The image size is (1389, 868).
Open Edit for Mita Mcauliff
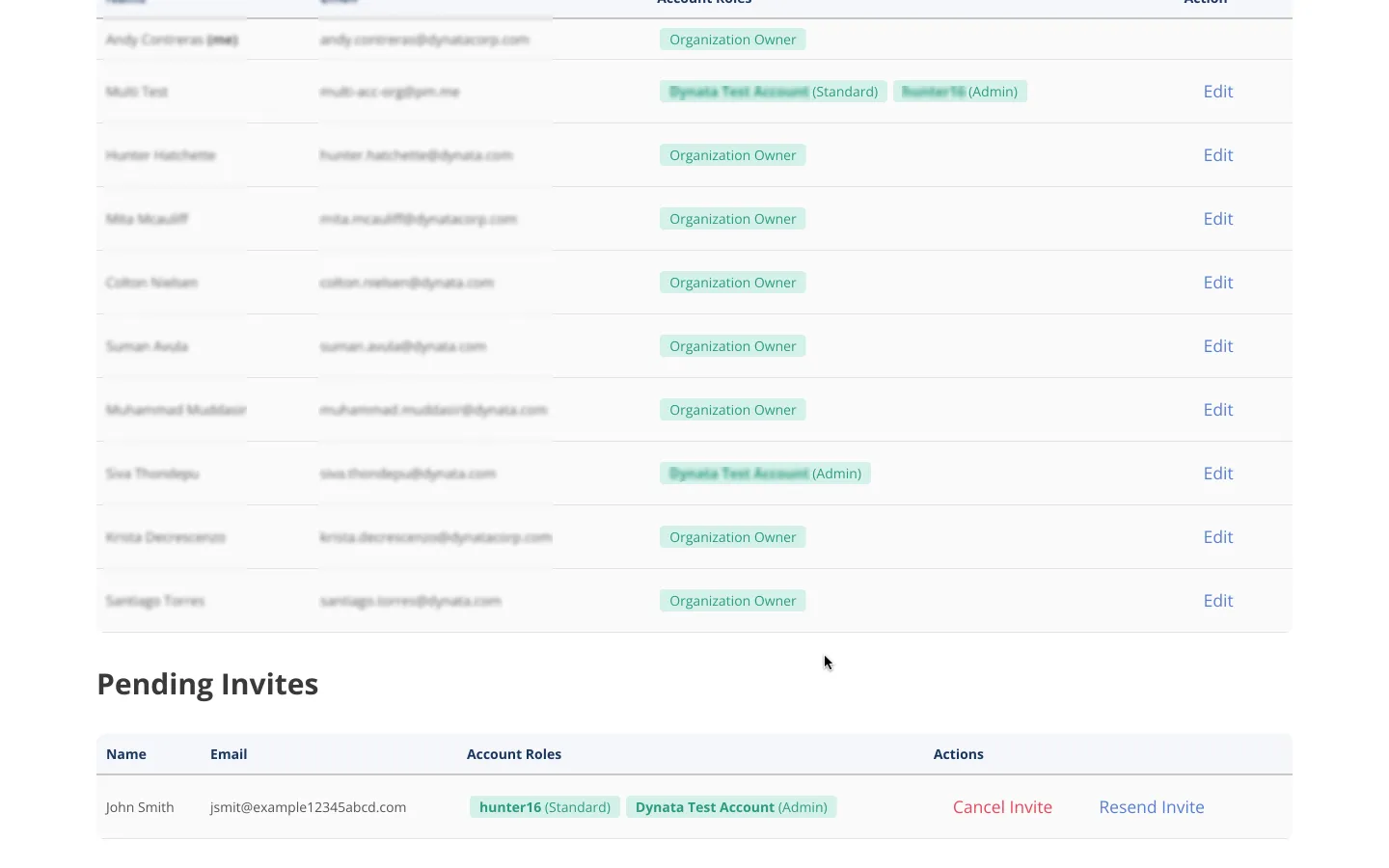[x=1217, y=219]
